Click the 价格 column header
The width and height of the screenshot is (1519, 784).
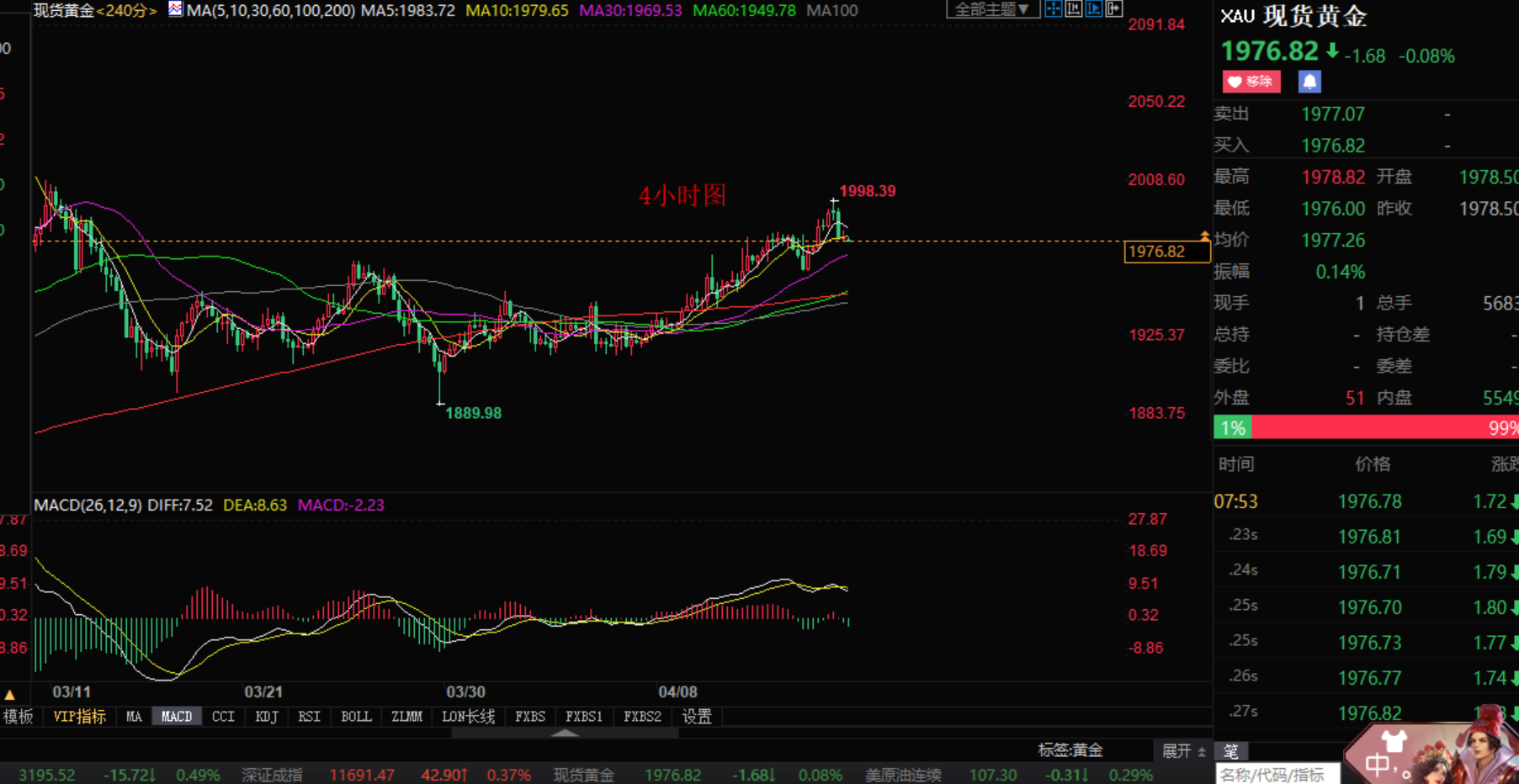pyautogui.click(x=1373, y=464)
